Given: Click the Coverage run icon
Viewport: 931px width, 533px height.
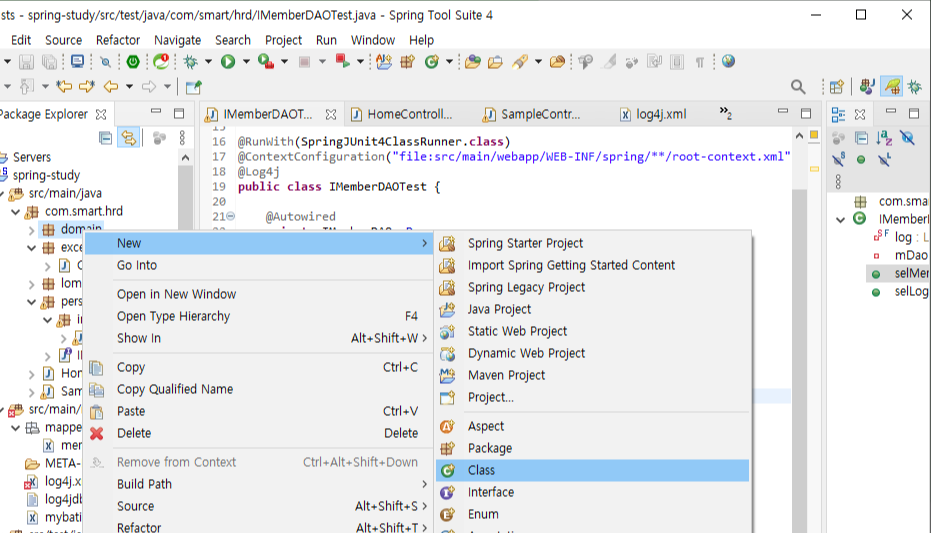Looking at the screenshot, I should click(265, 62).
